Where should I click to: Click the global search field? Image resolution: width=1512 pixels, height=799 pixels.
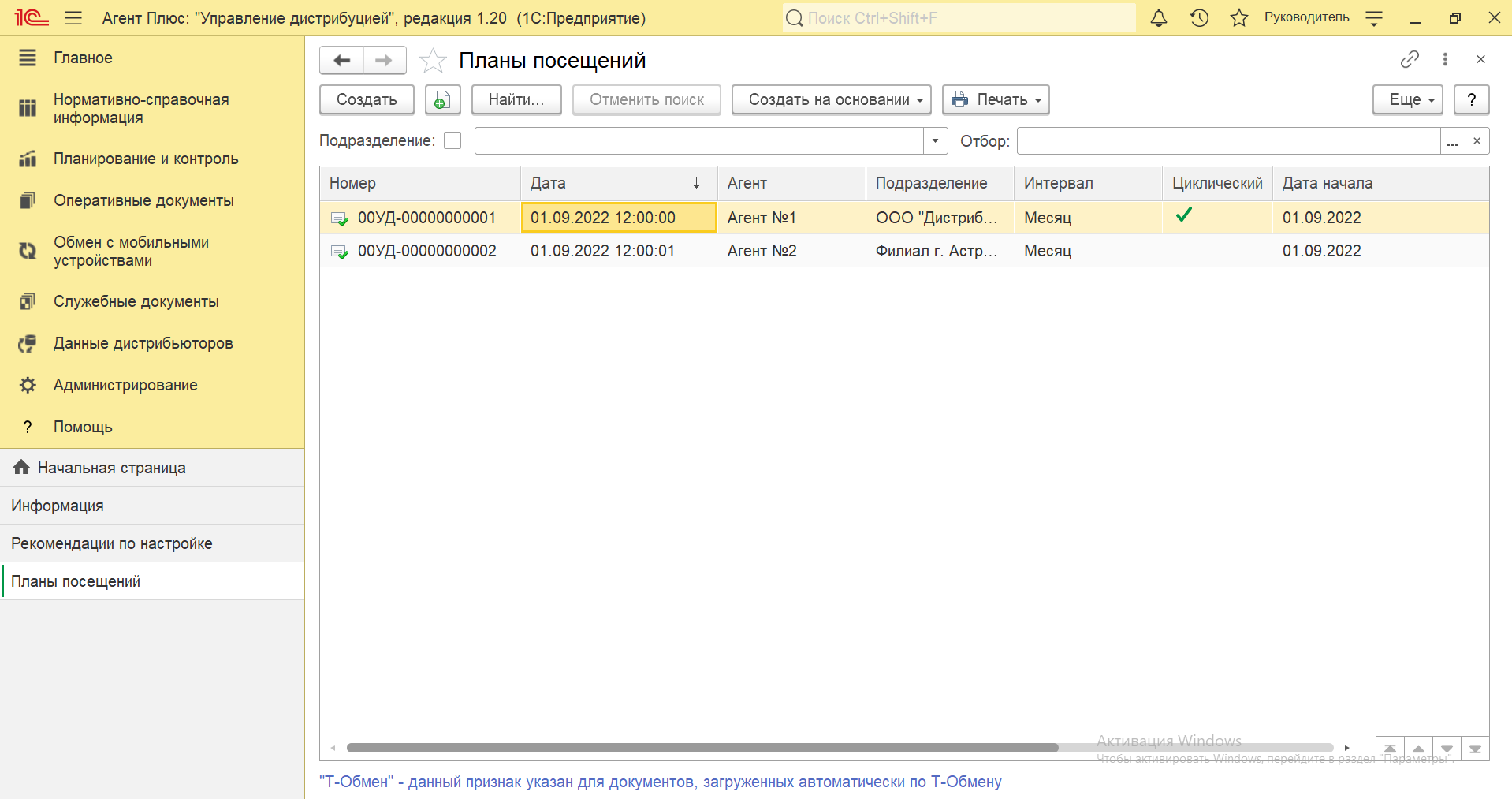click(x=959, y=17)
